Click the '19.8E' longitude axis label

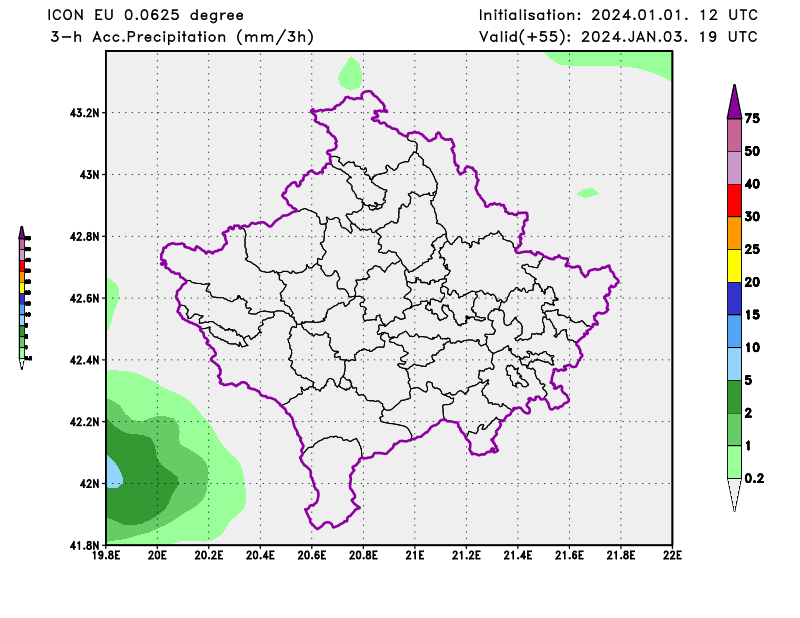(x=106, y=555)
